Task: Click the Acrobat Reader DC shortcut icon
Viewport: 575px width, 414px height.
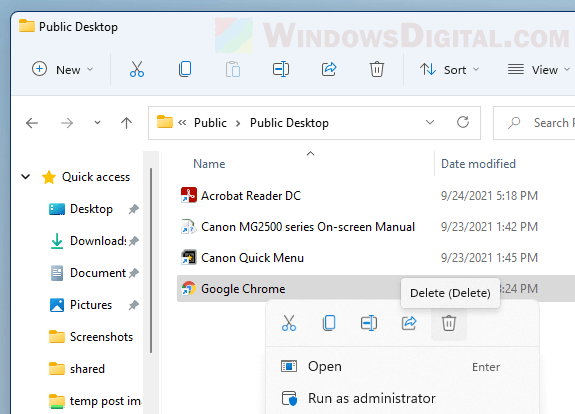Action: 189,195
